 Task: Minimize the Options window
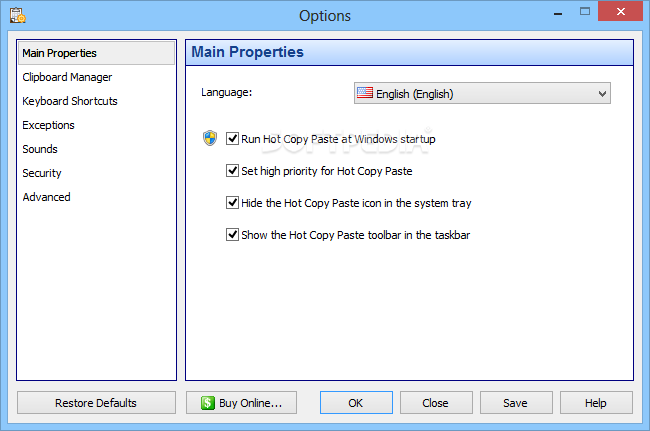(x=558, y=14)
